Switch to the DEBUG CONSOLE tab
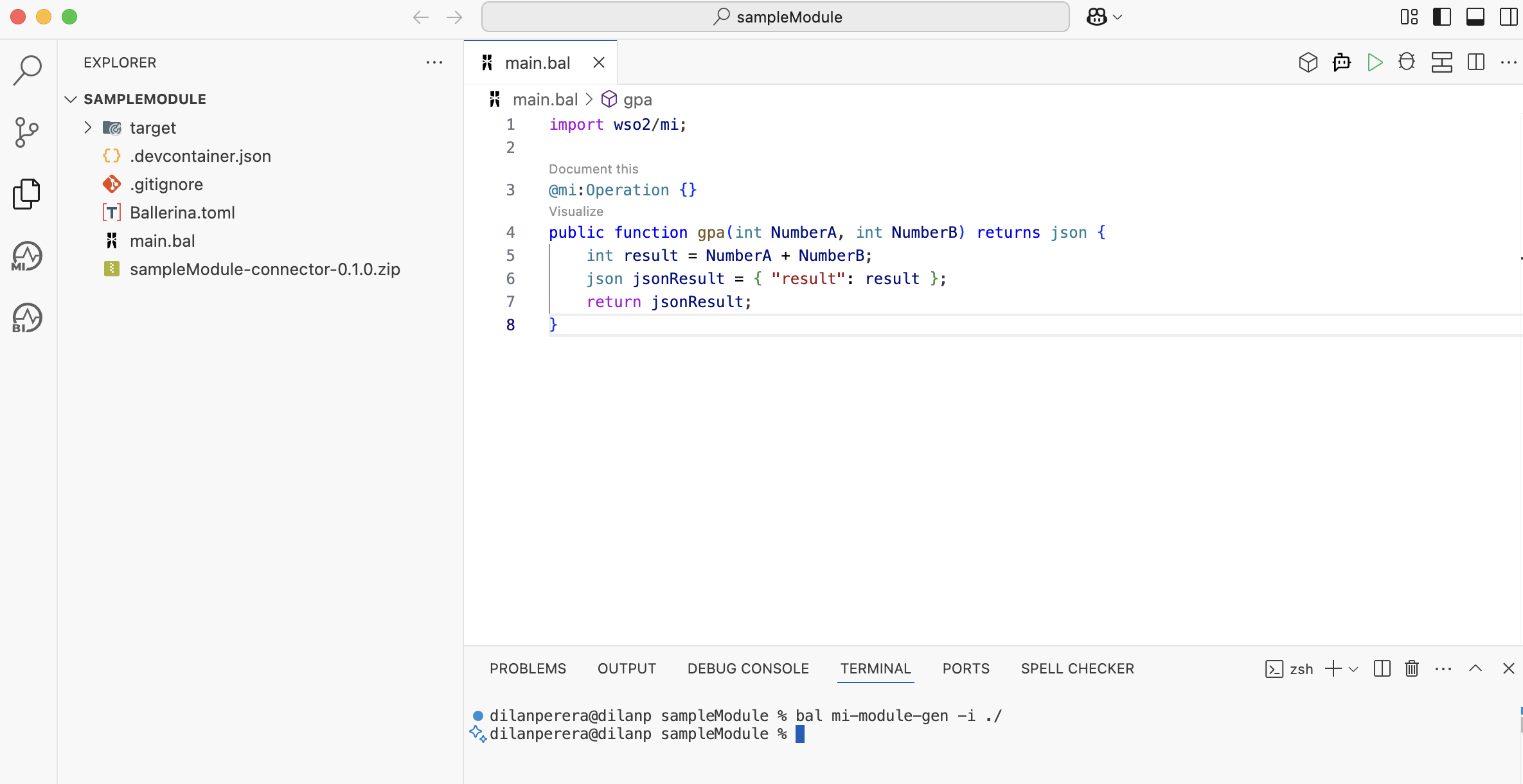Viewport: 1523px width, 784px height. coord(748,668)
